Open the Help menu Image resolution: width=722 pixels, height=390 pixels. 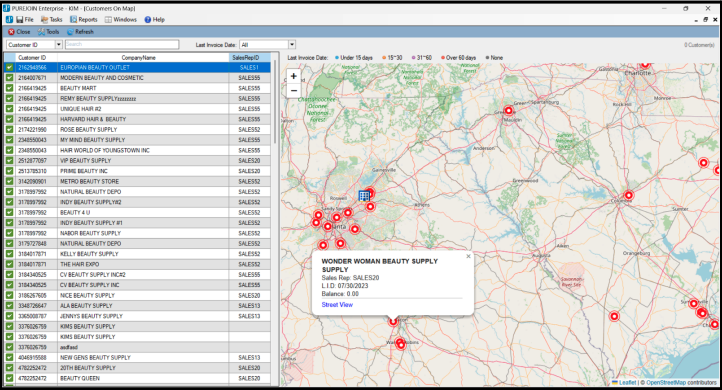[x=154, y=20]
